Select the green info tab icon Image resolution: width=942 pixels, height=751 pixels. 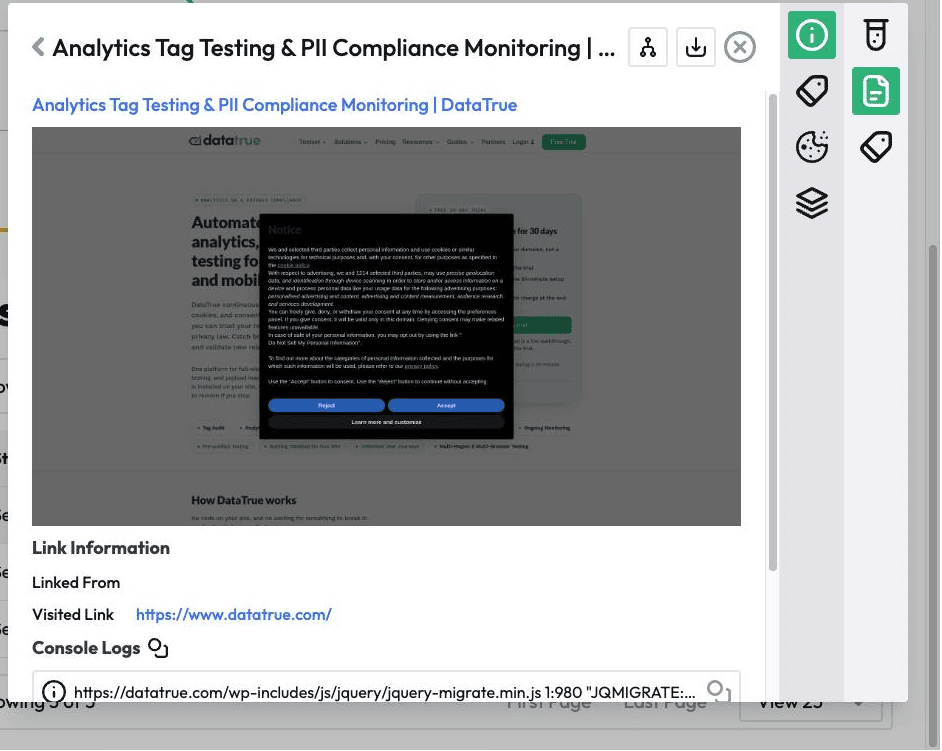tap(812, 35)
